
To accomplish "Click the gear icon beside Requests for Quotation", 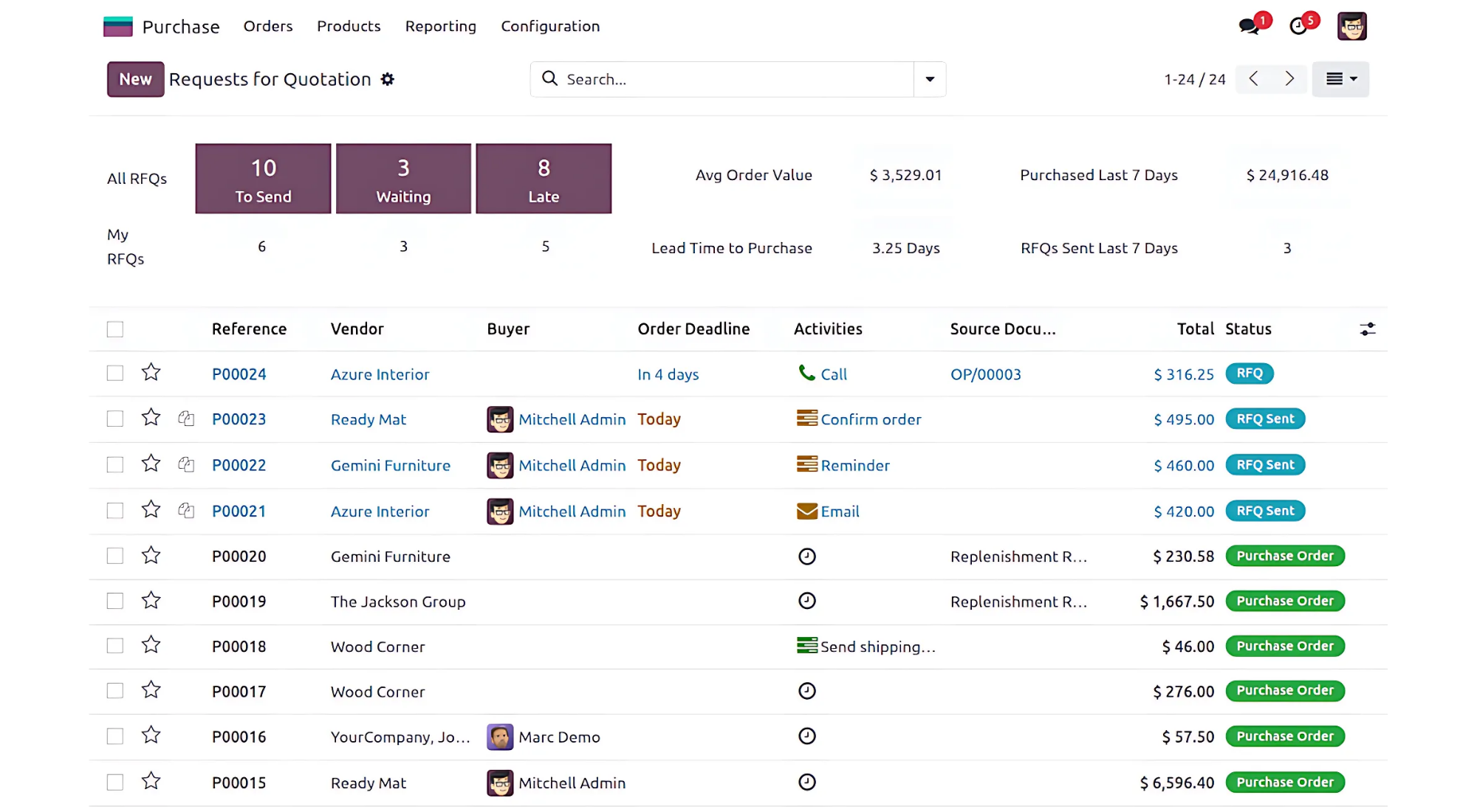I will pyautogui.click(x=388, y=79).
